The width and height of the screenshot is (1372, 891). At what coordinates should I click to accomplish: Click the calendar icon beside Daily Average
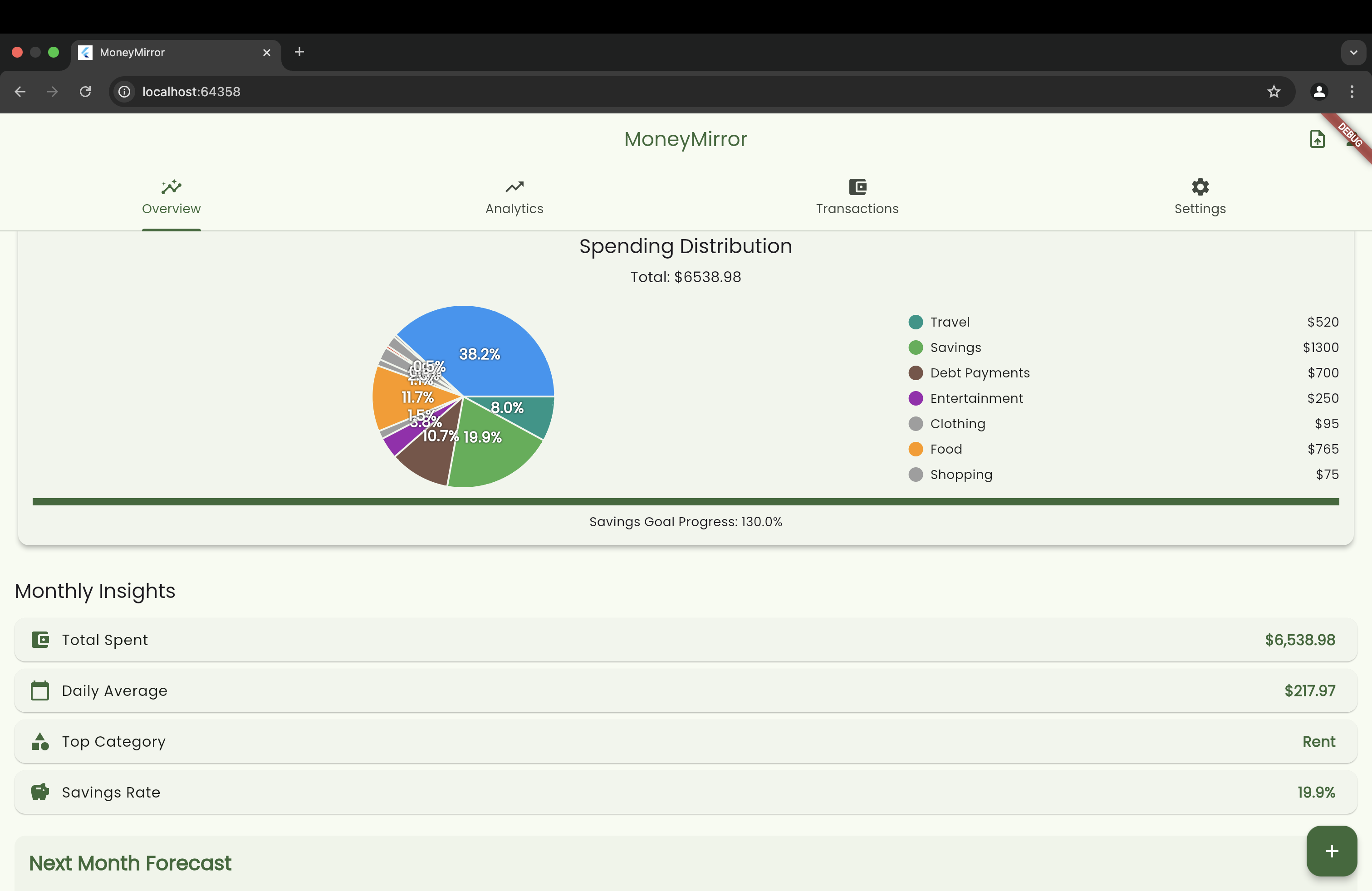tap(40, 690)
